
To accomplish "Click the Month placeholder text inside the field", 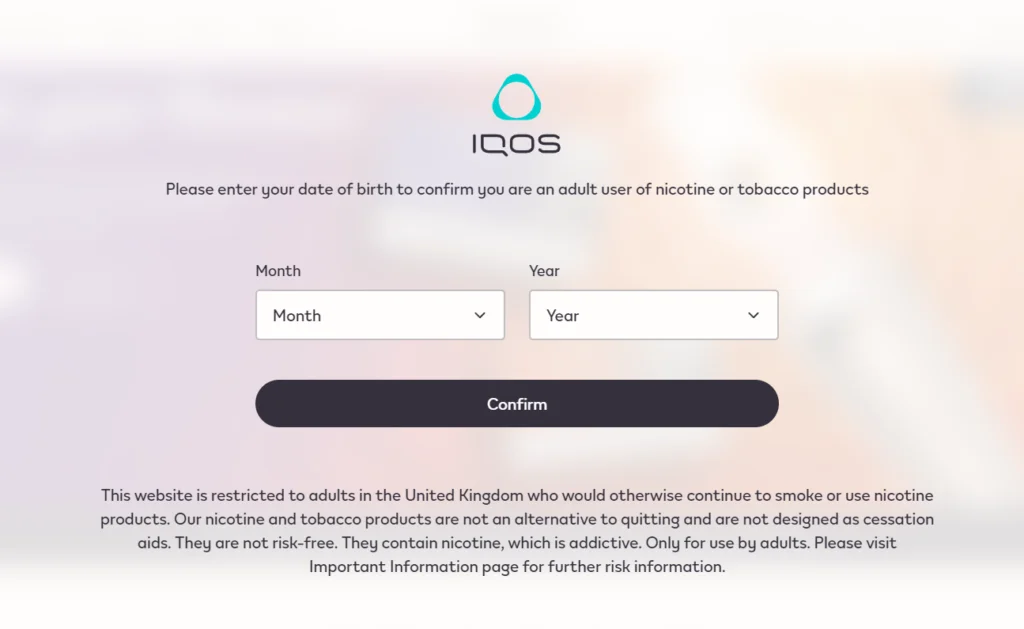I will pyautogui.click(x=297, y=315).
